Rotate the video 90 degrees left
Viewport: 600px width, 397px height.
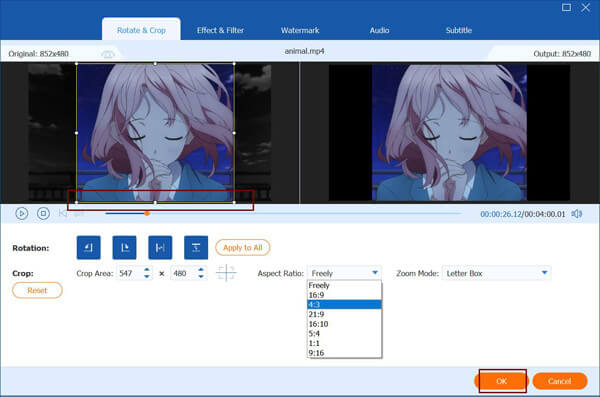(88, 248)
